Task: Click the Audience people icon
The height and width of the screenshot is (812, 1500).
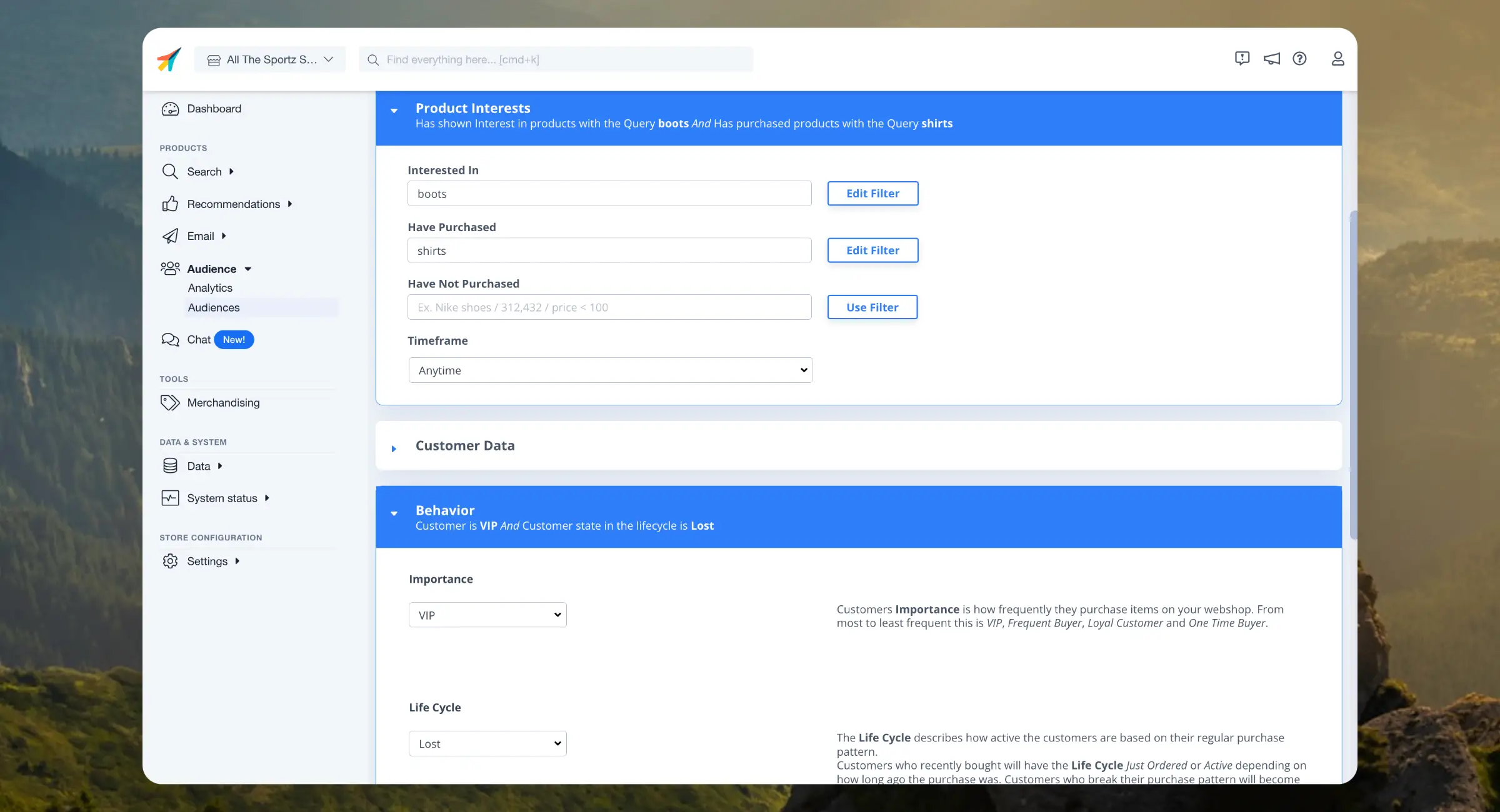Action: pos(170,269)
